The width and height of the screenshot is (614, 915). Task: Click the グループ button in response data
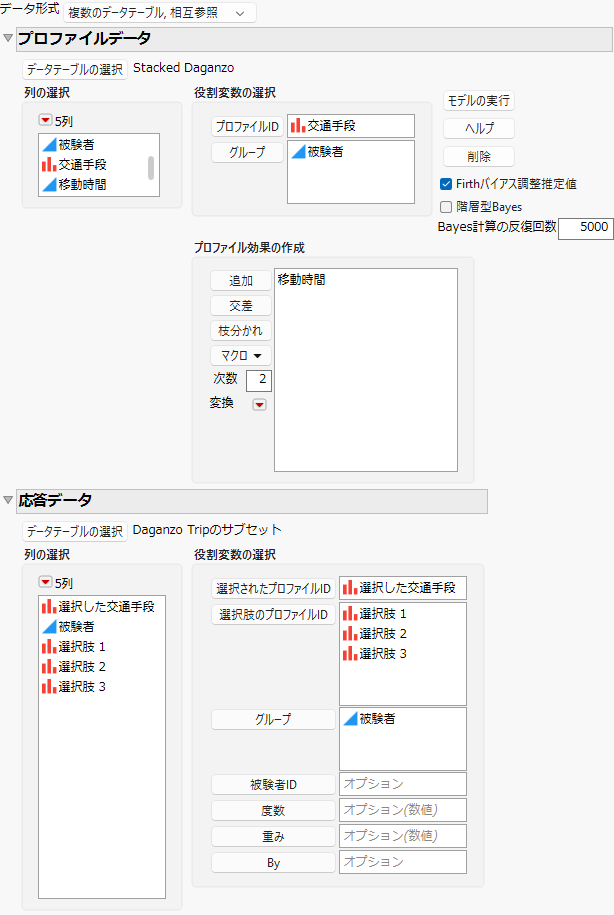273,720
